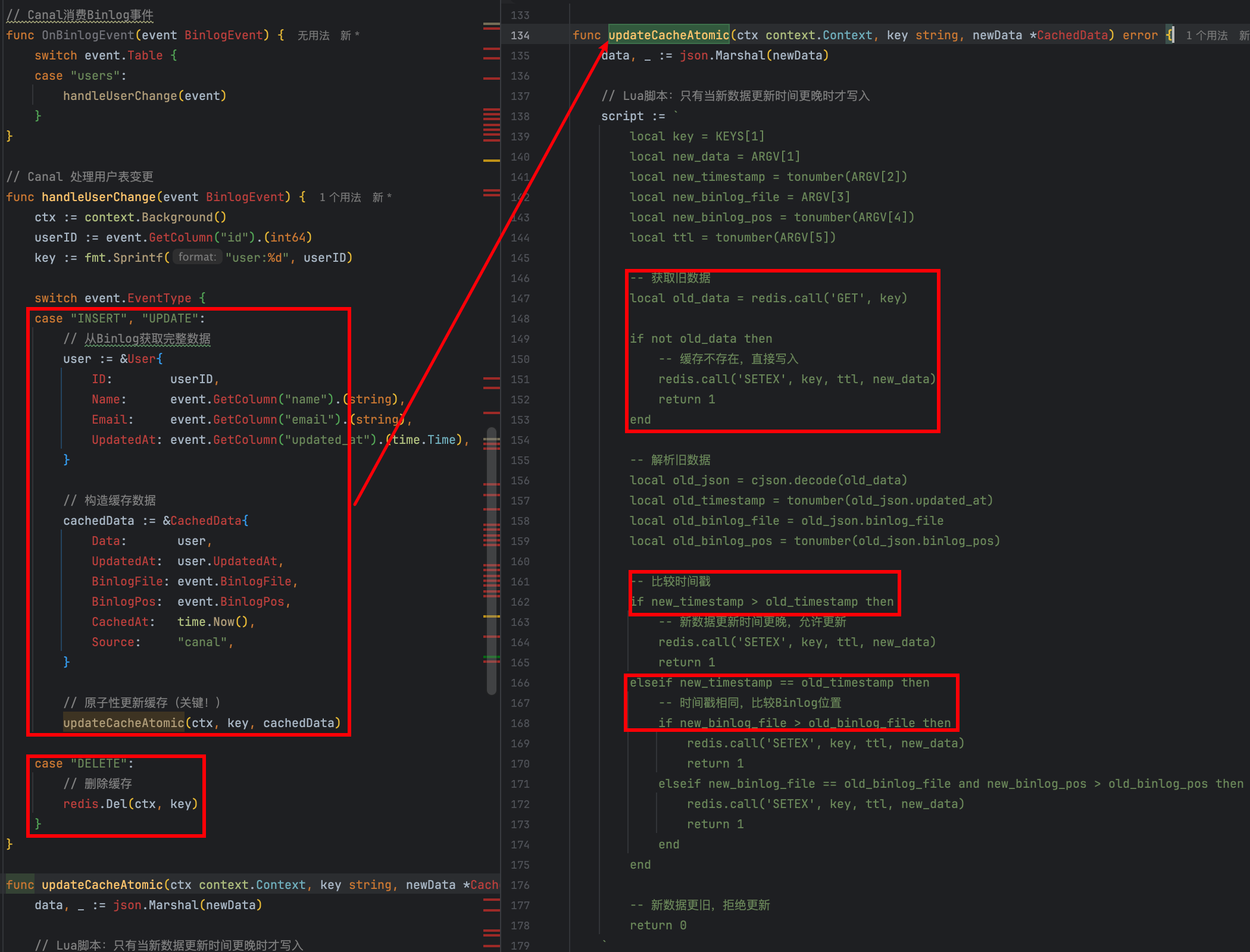Click the '新 *' author hint beside handleUserChange
Image resolution: width=1250 pixels, height=952 pixels.
pyautogui.click(x=382, y=198)
